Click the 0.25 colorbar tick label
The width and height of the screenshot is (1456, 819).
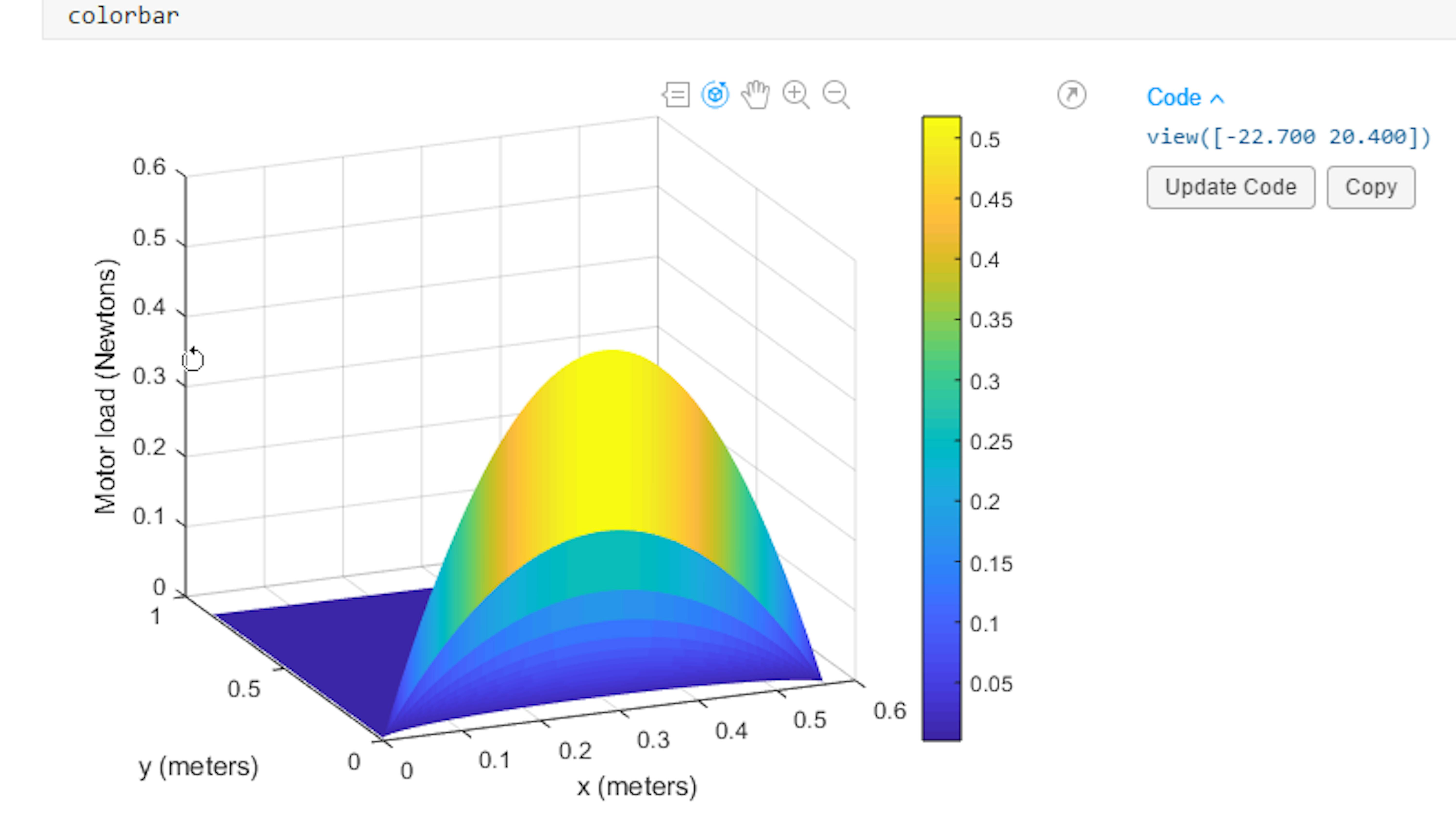pyautogui.click(x=991, y=442)
